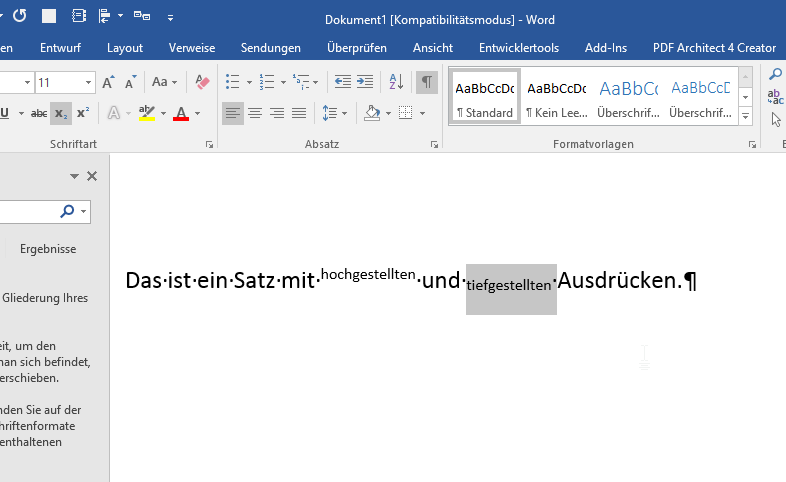786x482 pixels.
Task: Open the Verweise tab
Action: (191, 48)
